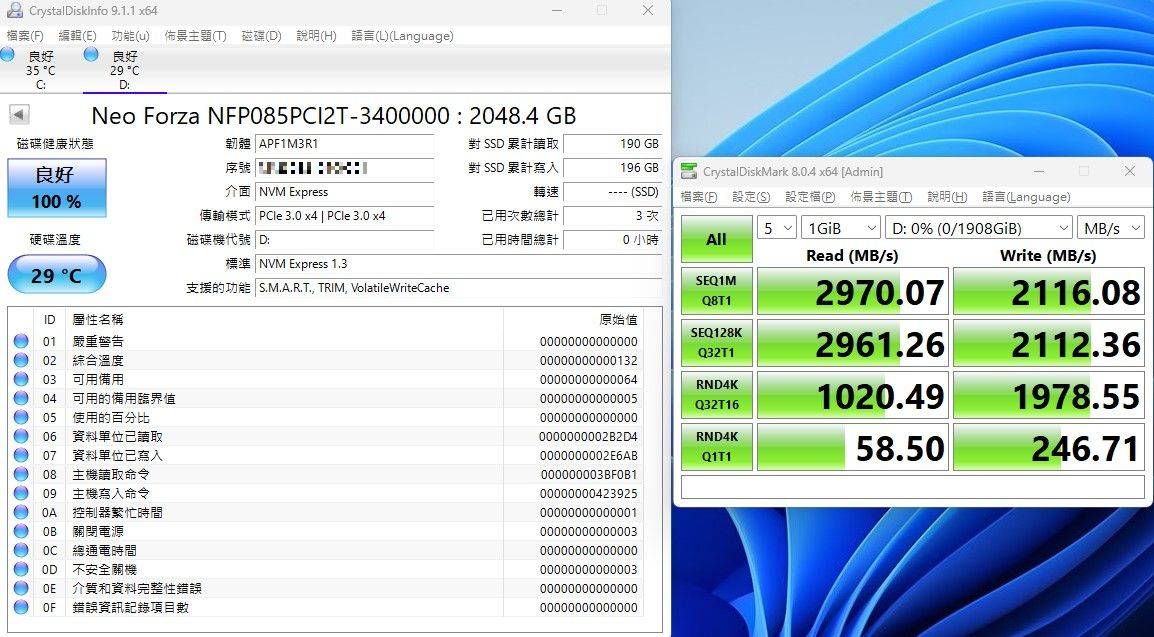This screenshot has height=637, width=1154.
Task: Open the 1GiB test size dropdown
Action: pos(840,228)
